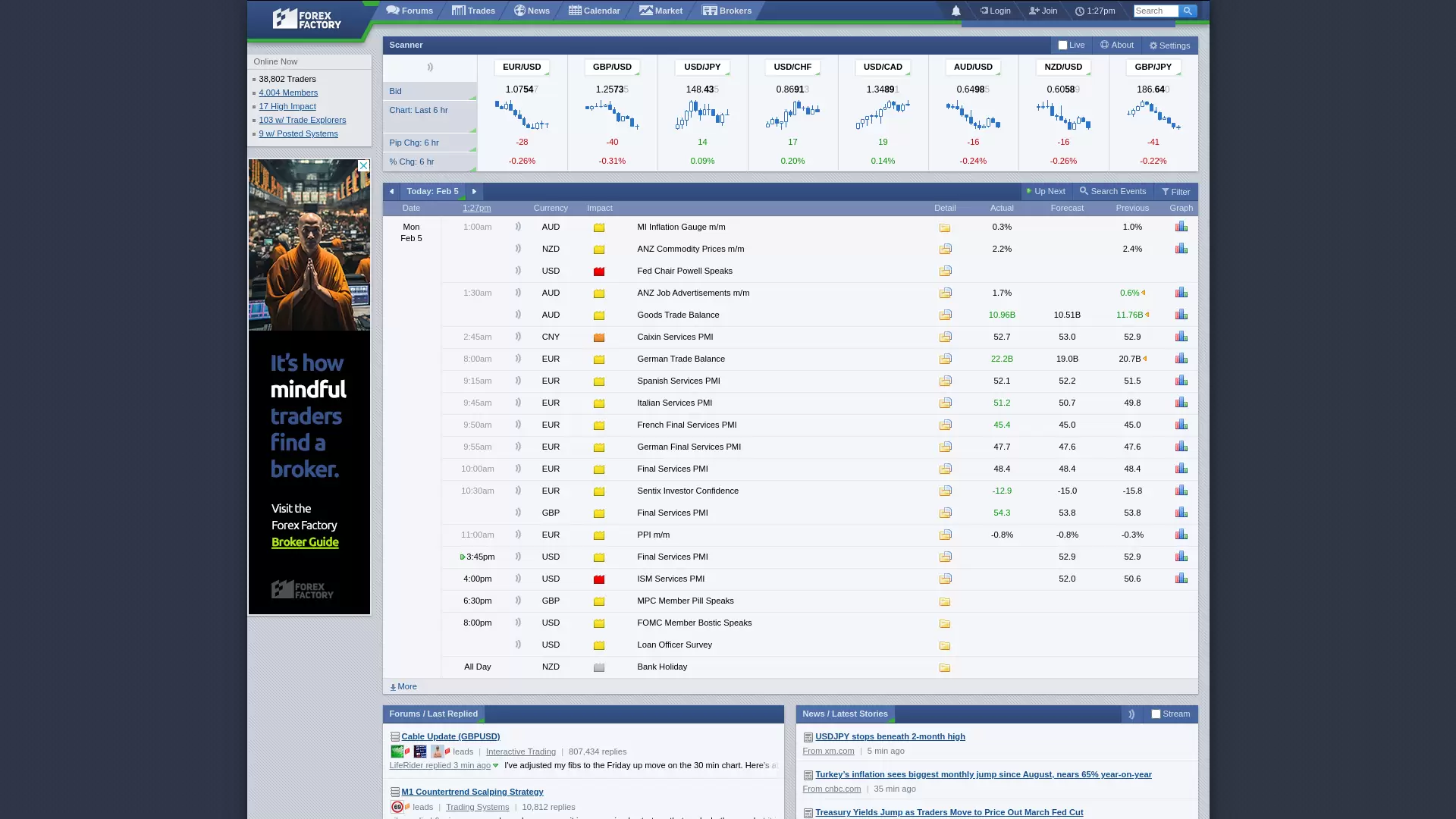Open detail folder for Bank Holiday event
1456x819 pixels.
coord(945,667)
